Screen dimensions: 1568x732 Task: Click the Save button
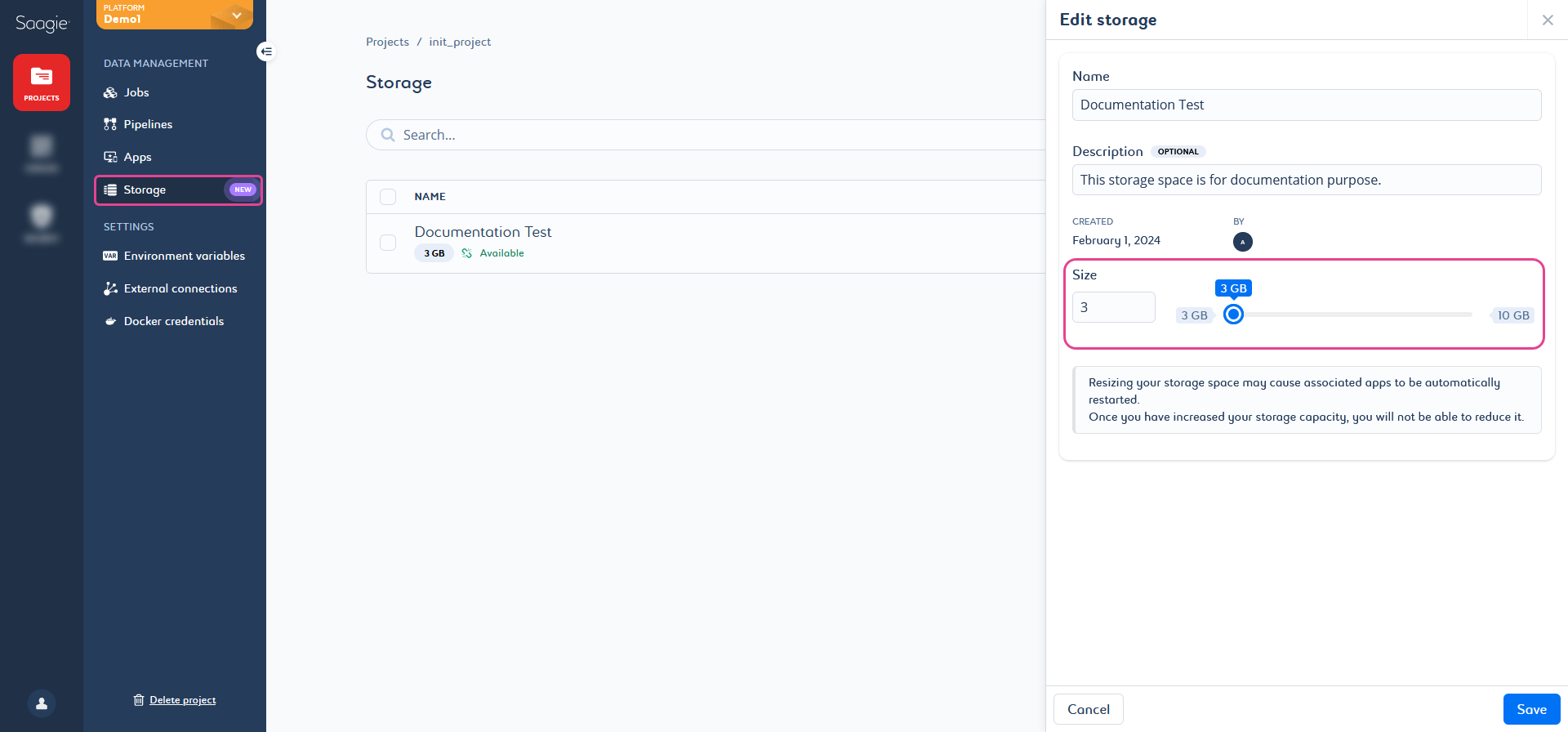tap(1531, 709)
